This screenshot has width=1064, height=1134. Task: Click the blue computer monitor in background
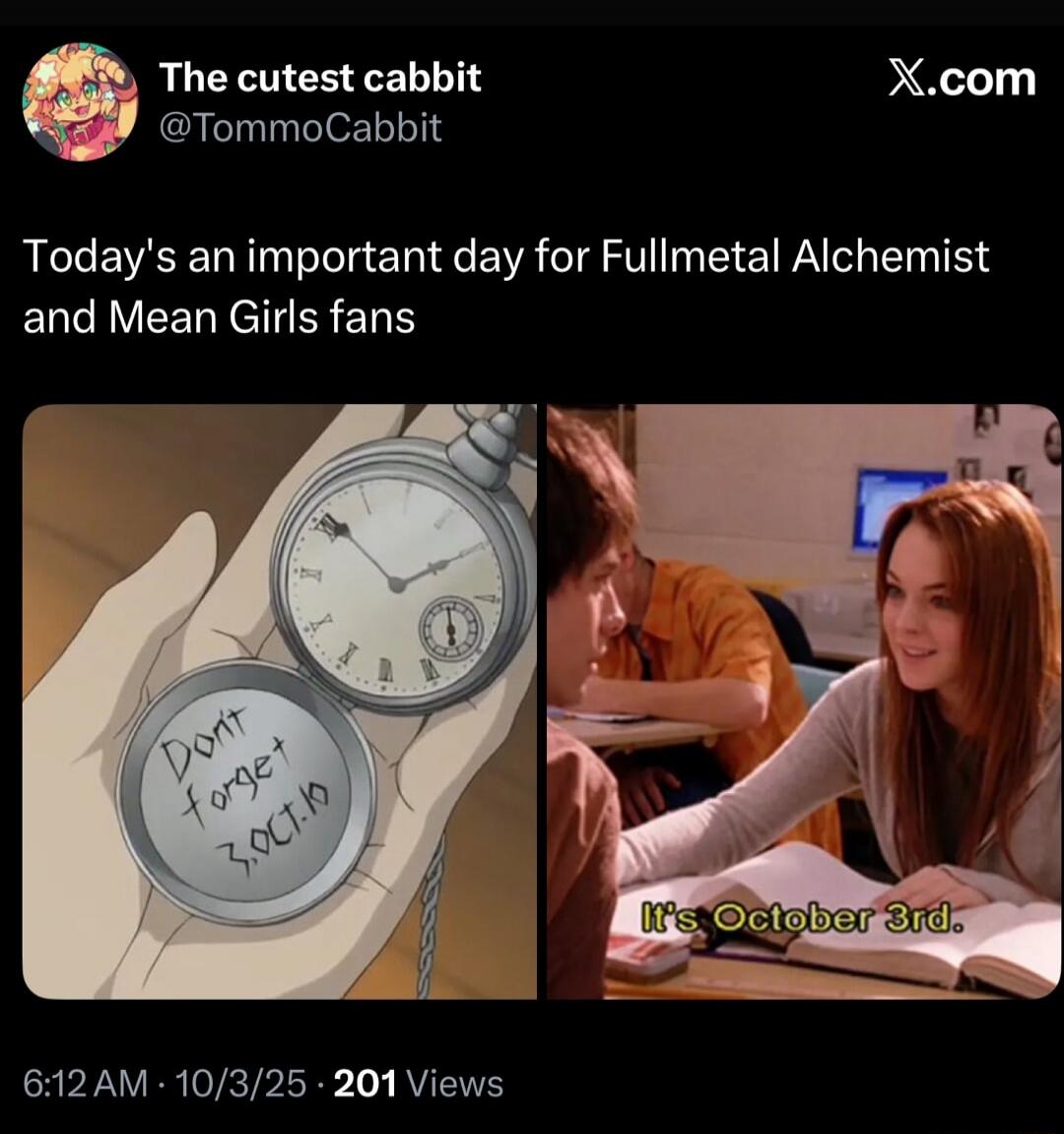pyautogui.click(x=899, y=506)
